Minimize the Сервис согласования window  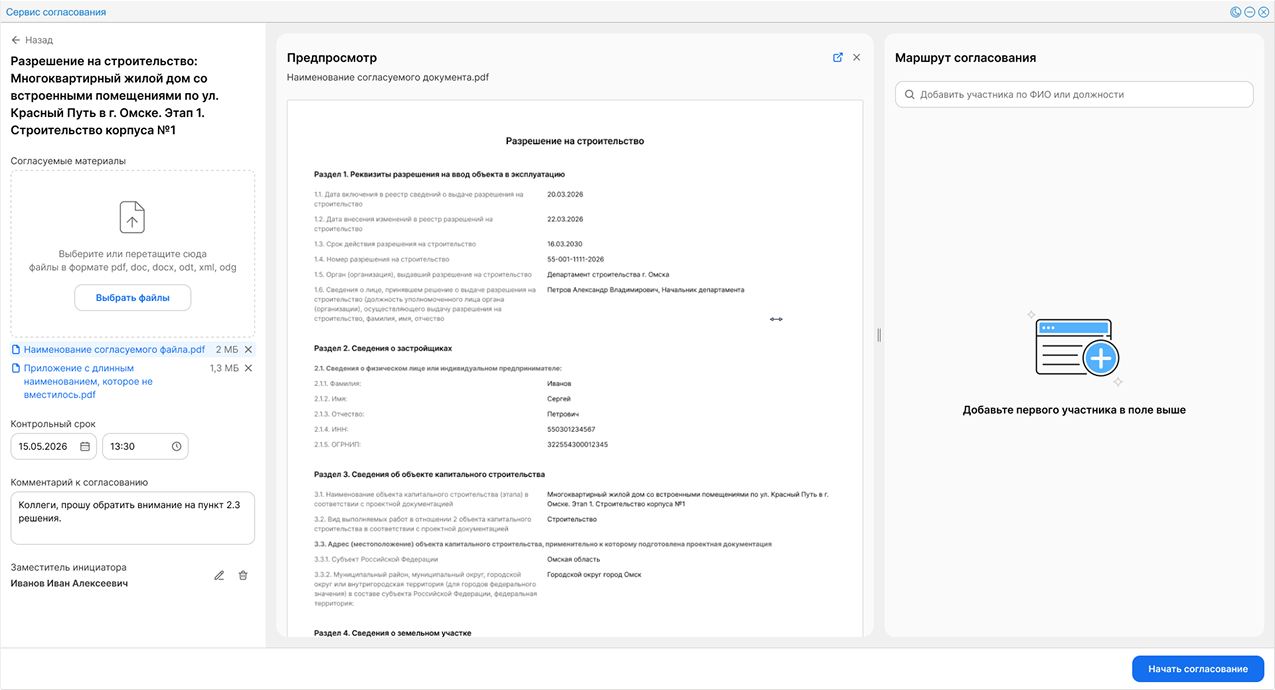[x=1250, y=12]
